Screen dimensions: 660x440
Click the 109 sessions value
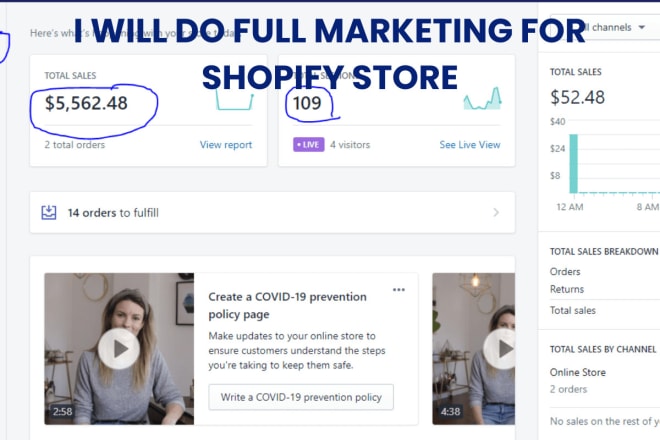click(307, 103)
